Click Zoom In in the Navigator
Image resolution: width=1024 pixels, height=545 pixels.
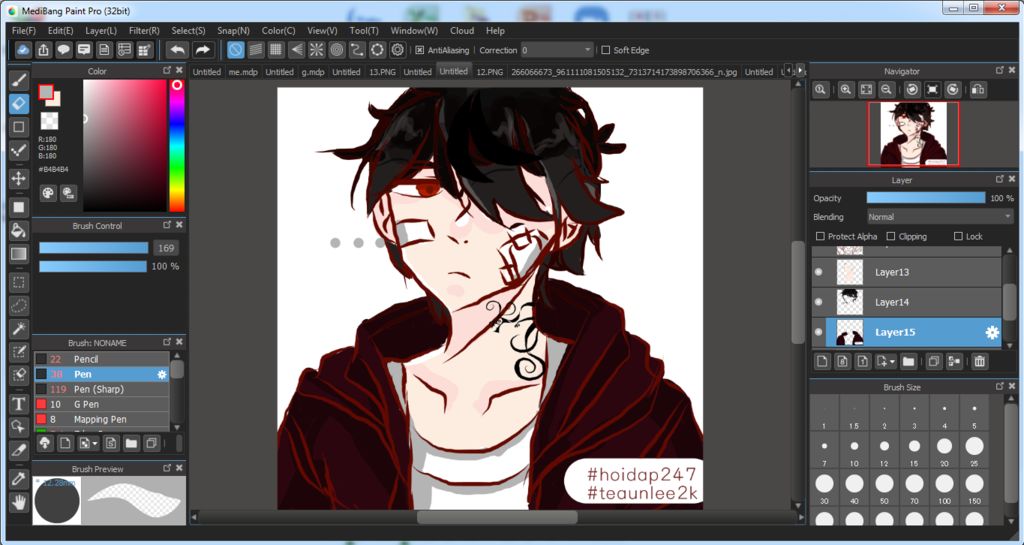[x=846, y=90]
